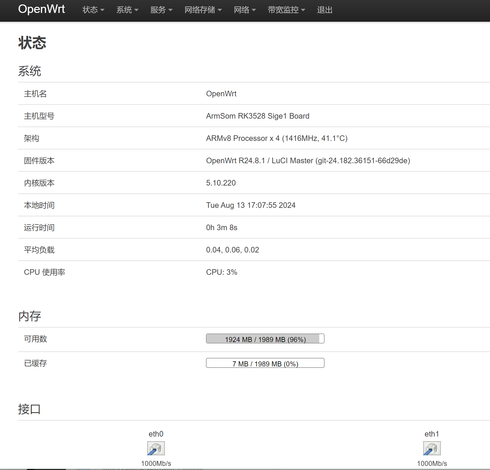The width and height of the screenshot is (490, 470).
Task: Click the OpenWrt brand logo link
Action: (x=41, y=9)
